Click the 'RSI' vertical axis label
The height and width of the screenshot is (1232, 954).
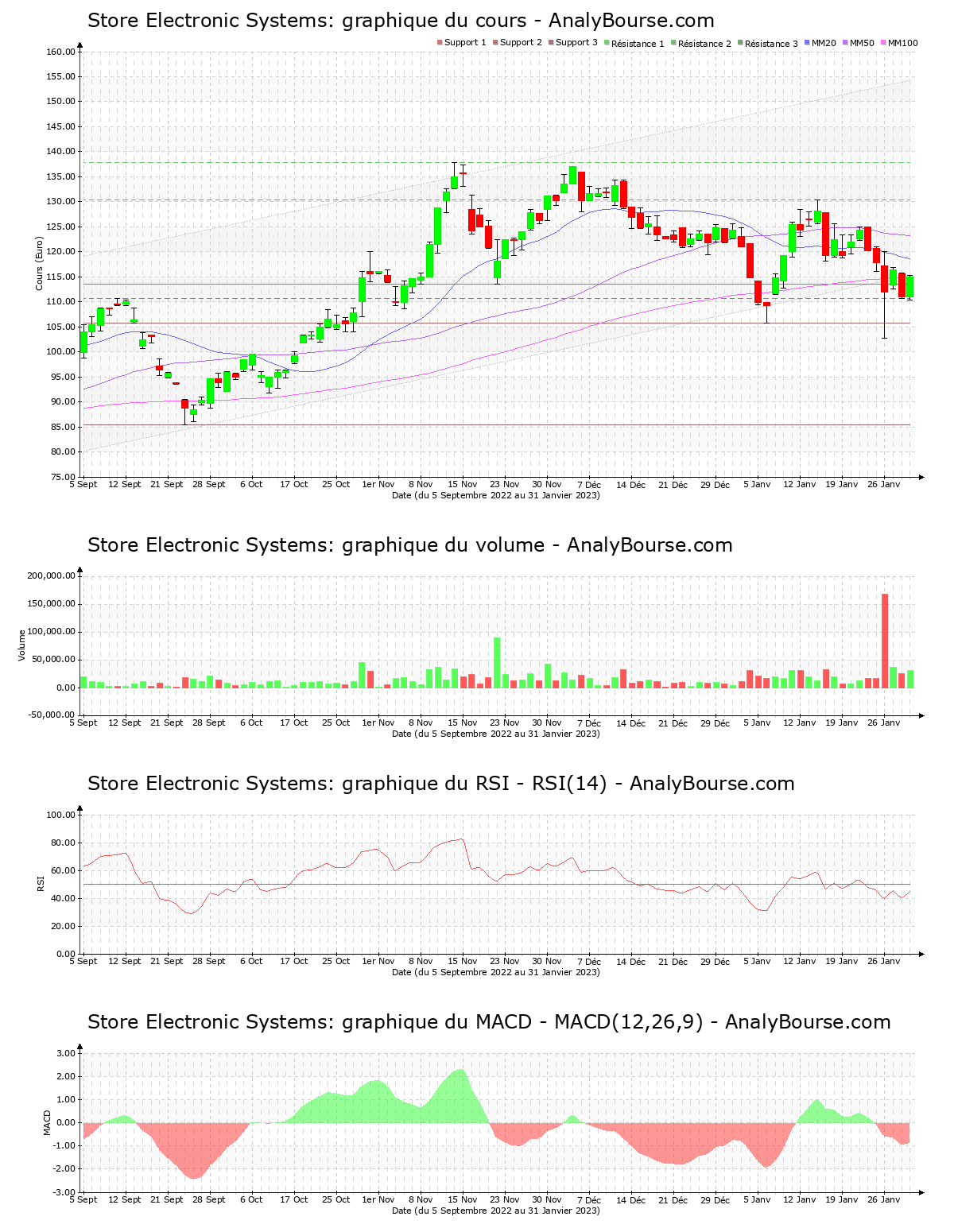(41, 883)
